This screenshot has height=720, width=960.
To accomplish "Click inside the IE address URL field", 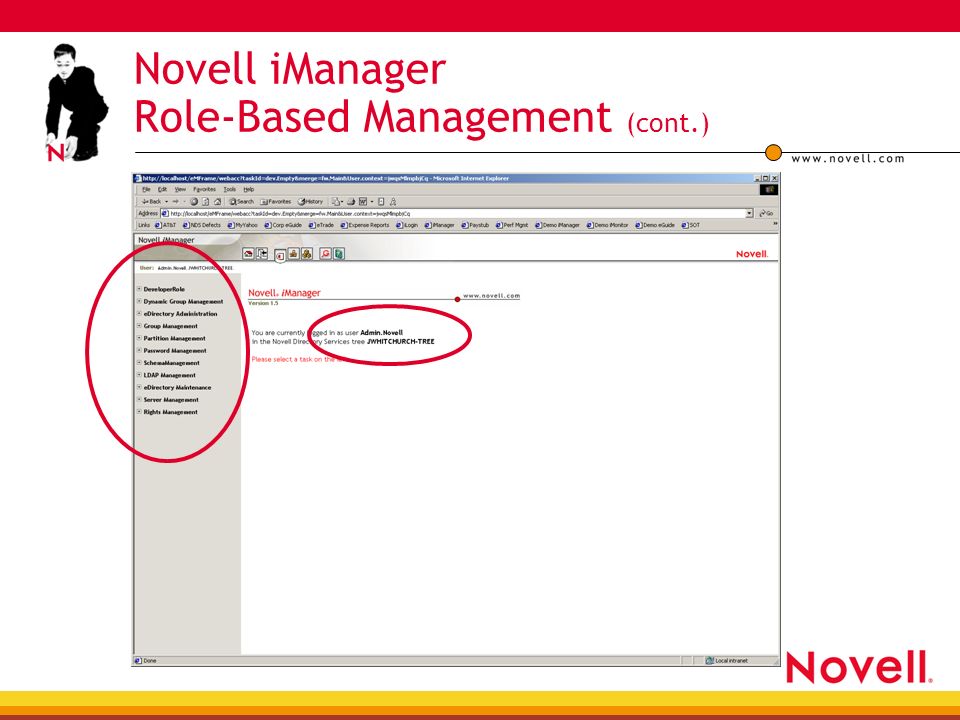I will [x=456, y=214].
